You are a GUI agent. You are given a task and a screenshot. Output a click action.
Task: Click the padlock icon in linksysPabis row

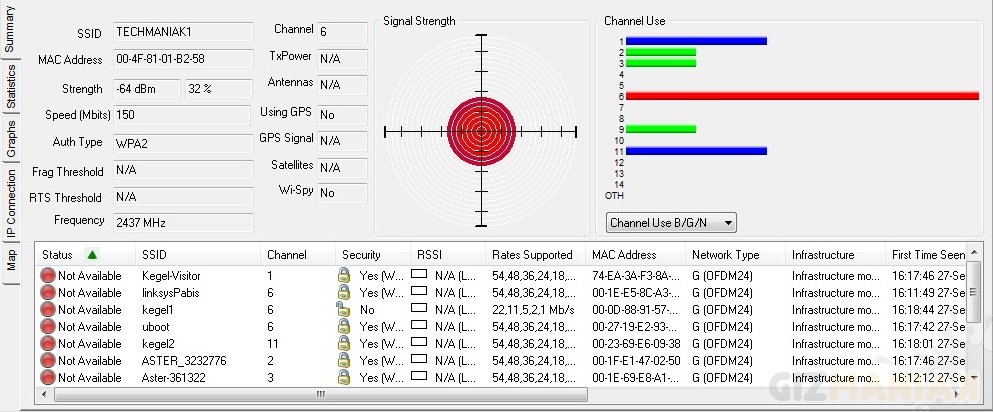coord(344,292)
